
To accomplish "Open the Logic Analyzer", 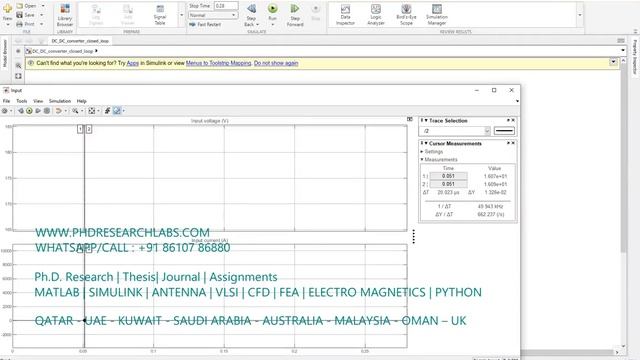I will point(376,15).
